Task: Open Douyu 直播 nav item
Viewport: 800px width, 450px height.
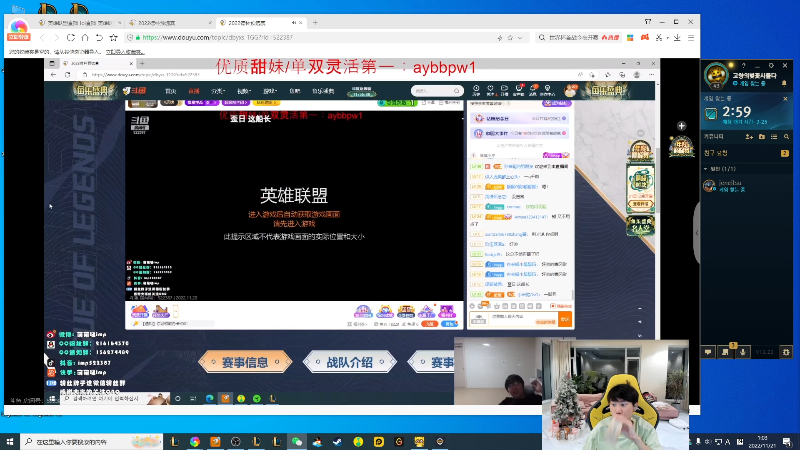Action: click(194, 91)
